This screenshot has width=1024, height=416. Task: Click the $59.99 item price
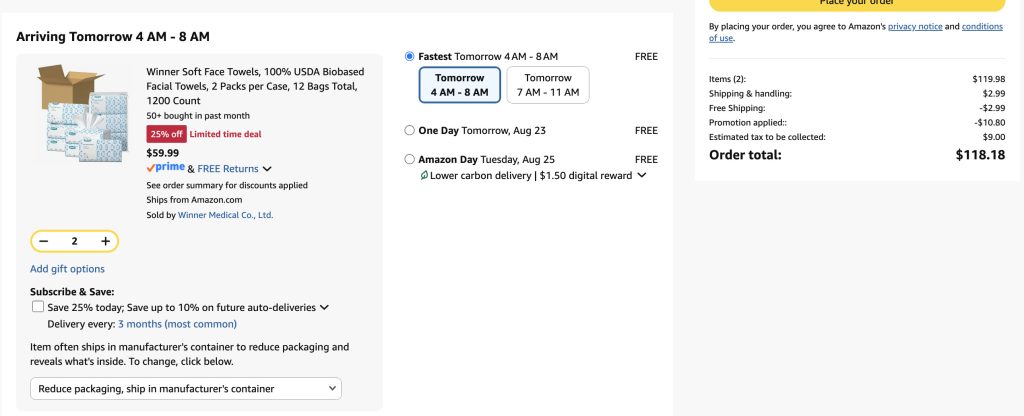(x=163, y=153)
